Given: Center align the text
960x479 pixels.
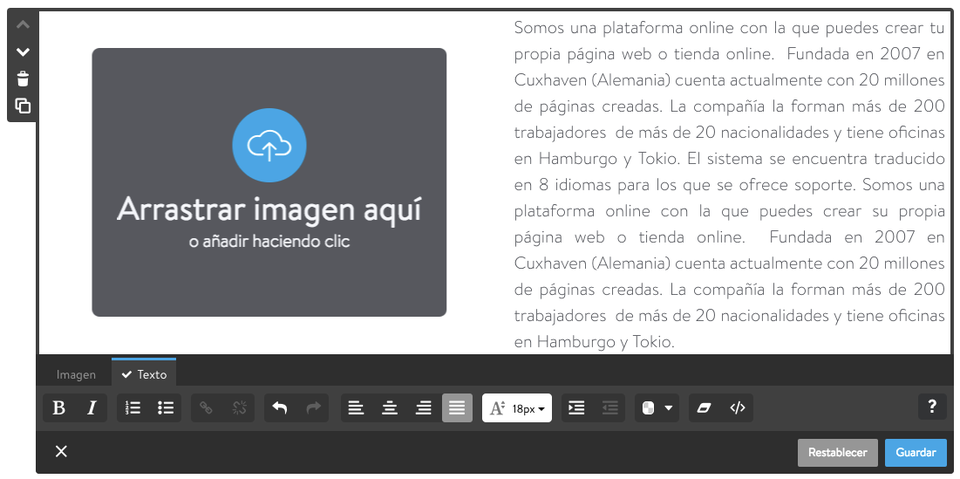Looking at the screenshot, I should (x=389, y=408).
